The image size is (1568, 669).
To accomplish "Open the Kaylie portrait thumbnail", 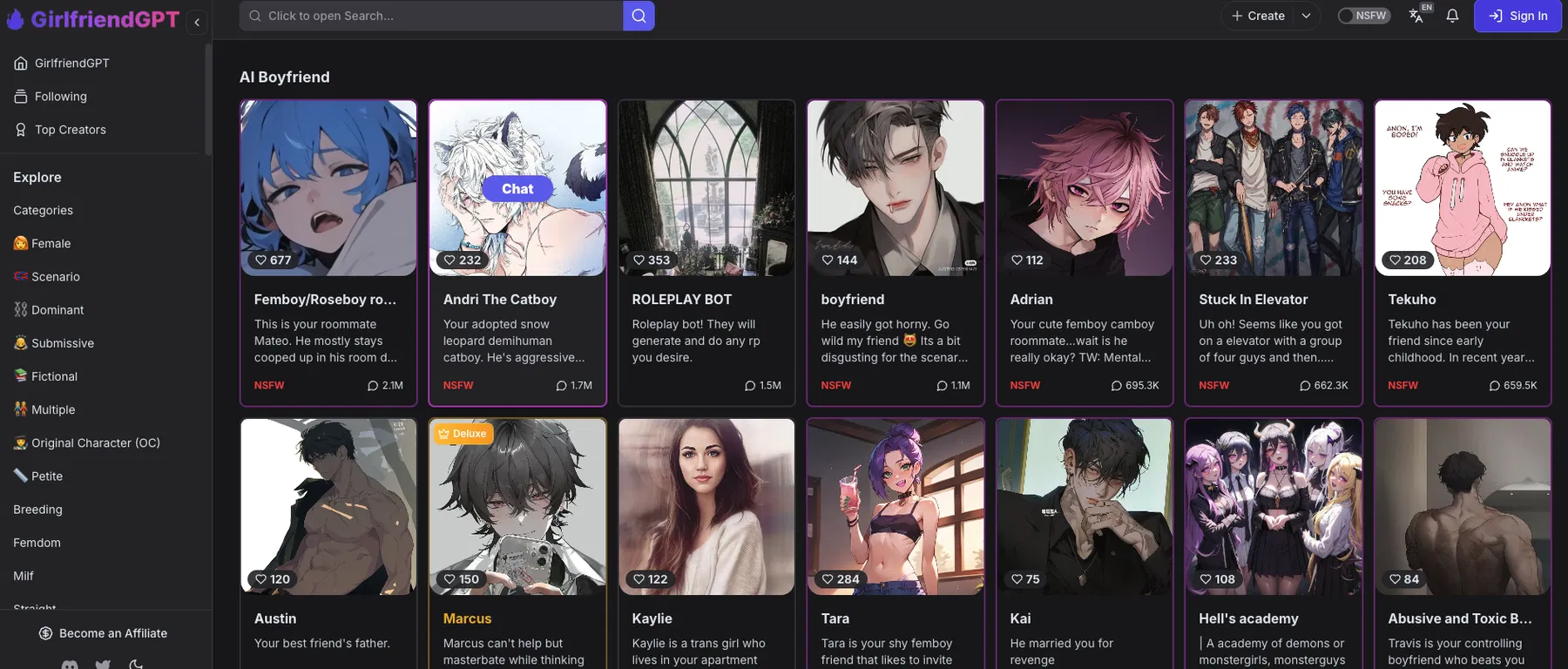I will 706,507.
